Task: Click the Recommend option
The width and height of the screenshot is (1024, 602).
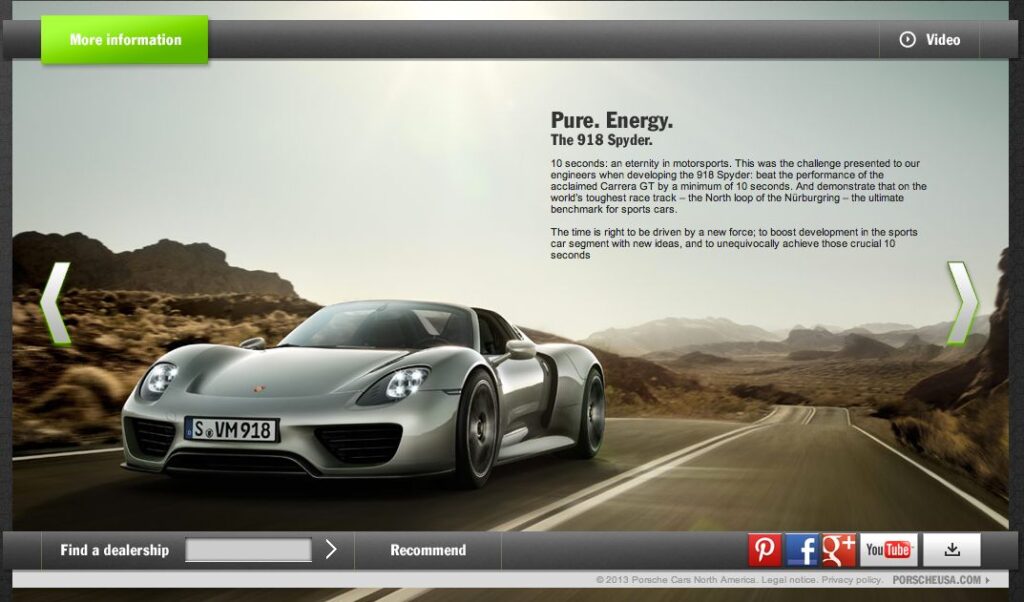Action: pos(428,549)
